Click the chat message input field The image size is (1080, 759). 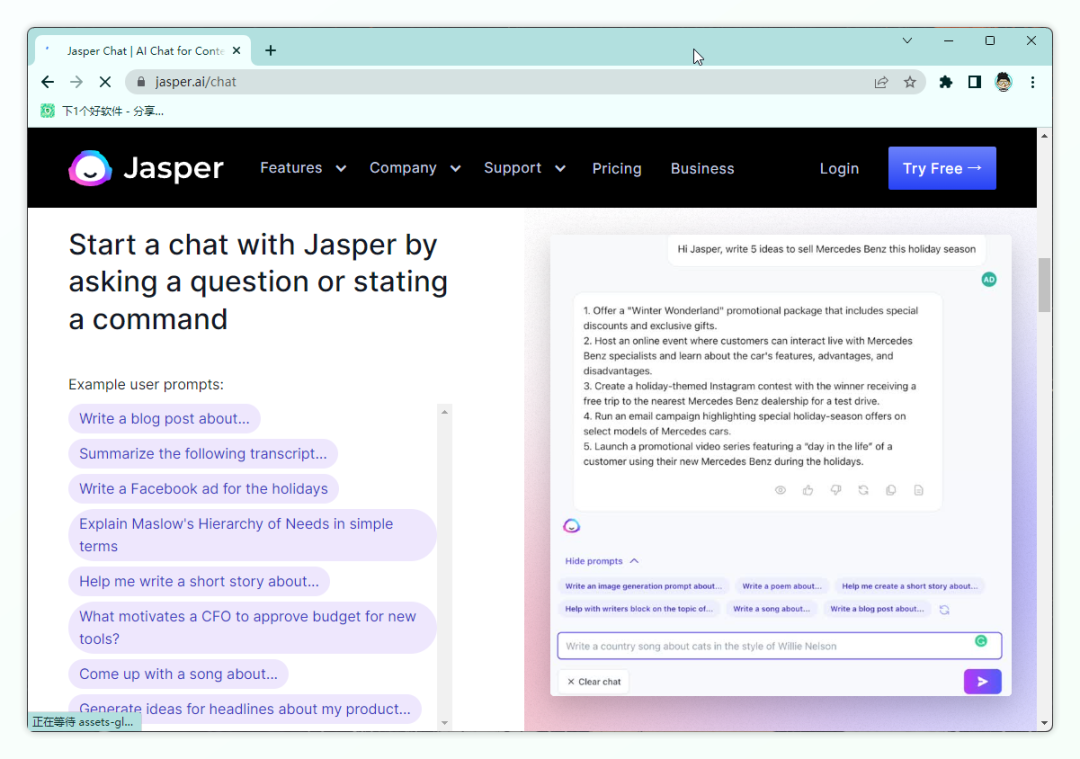pyautogui.click(x=765, y=646)
